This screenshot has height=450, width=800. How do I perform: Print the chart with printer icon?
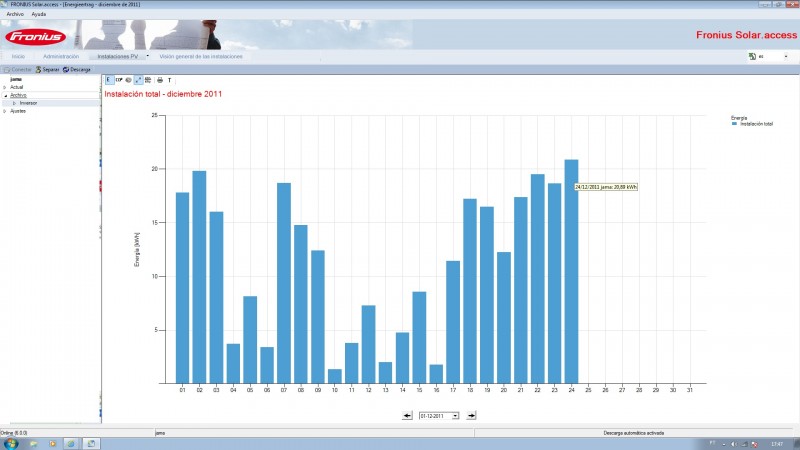point(160,80)
